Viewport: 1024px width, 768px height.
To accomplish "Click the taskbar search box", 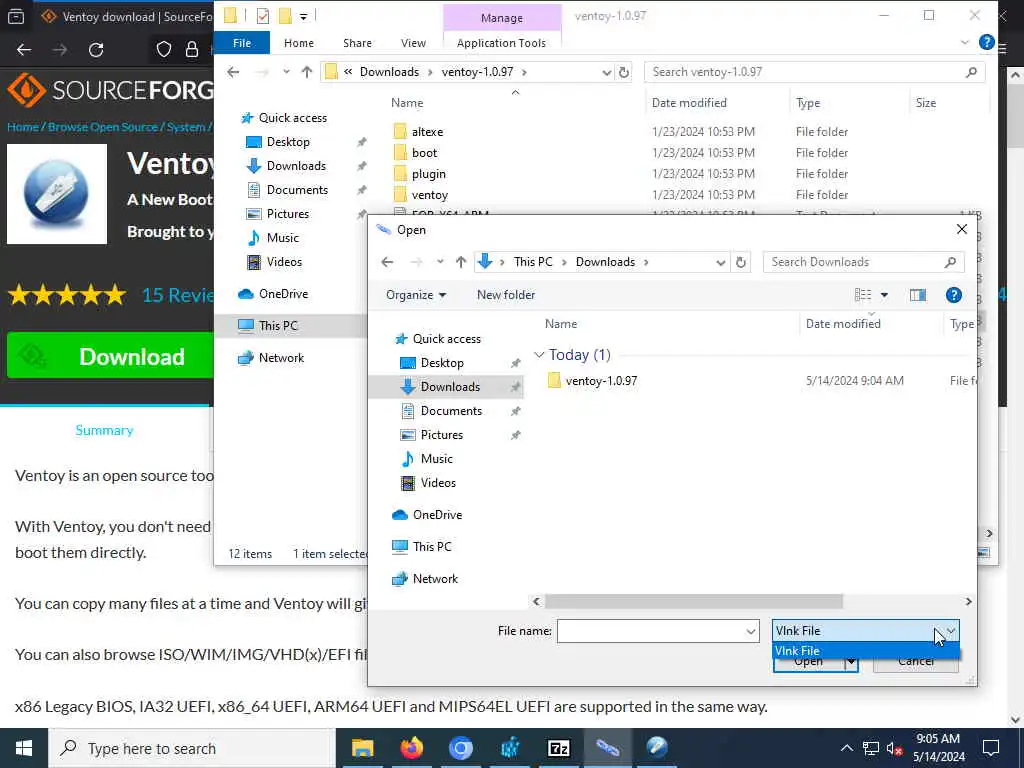I will point(192,748).
